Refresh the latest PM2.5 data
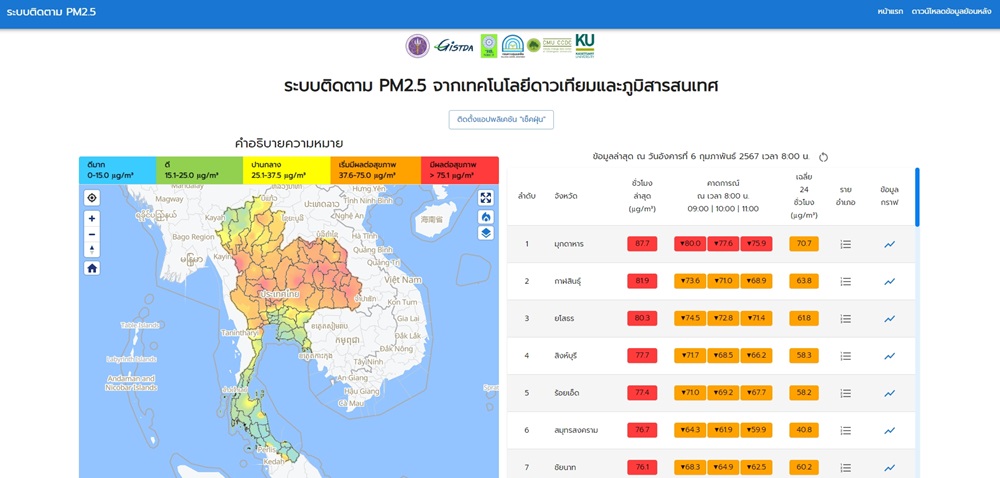The height and width of the screenshot is (478, 1000). [x=823, y=157]
